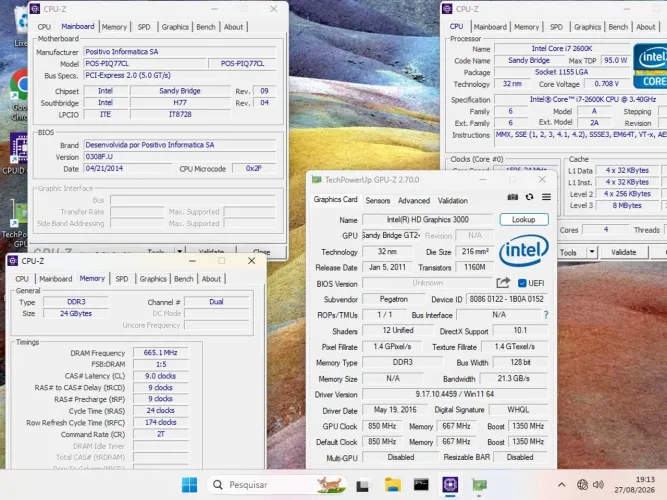This screenshot has width=667, height=500.
Task: Click the Pegatron subvendor value
Action: click(393, 299)
